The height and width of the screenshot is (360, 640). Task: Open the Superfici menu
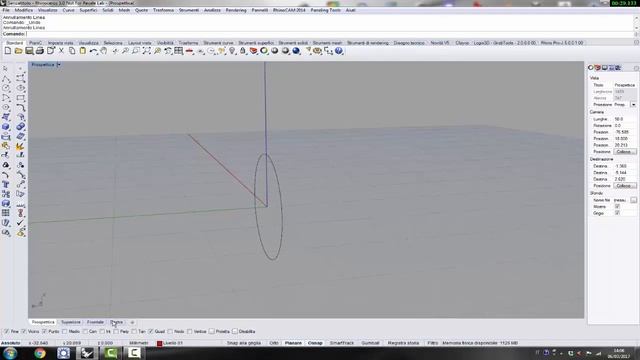88,10
